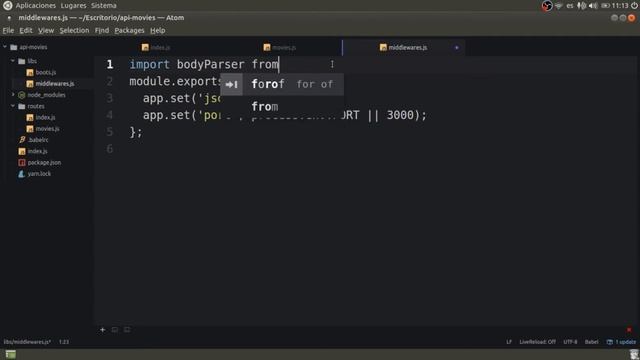Click the '1 update' notification

click(621, 342)
